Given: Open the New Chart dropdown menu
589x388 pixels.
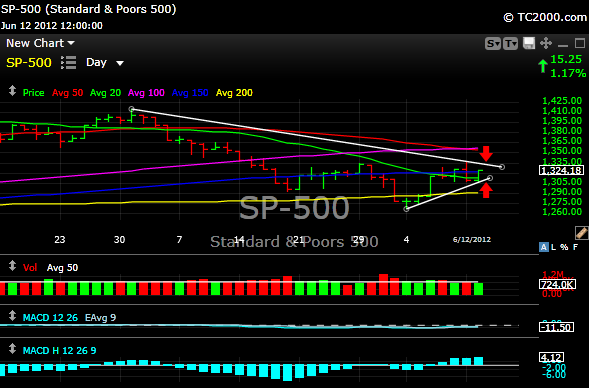Looking at the screenshot, I should (x=40, y=43).
